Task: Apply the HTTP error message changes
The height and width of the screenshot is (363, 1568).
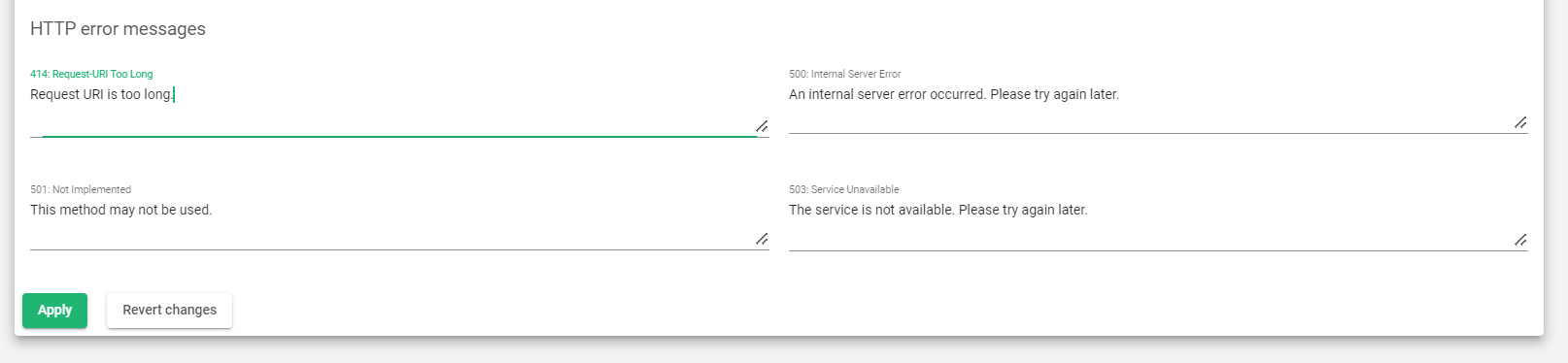Action: point(54,311)
